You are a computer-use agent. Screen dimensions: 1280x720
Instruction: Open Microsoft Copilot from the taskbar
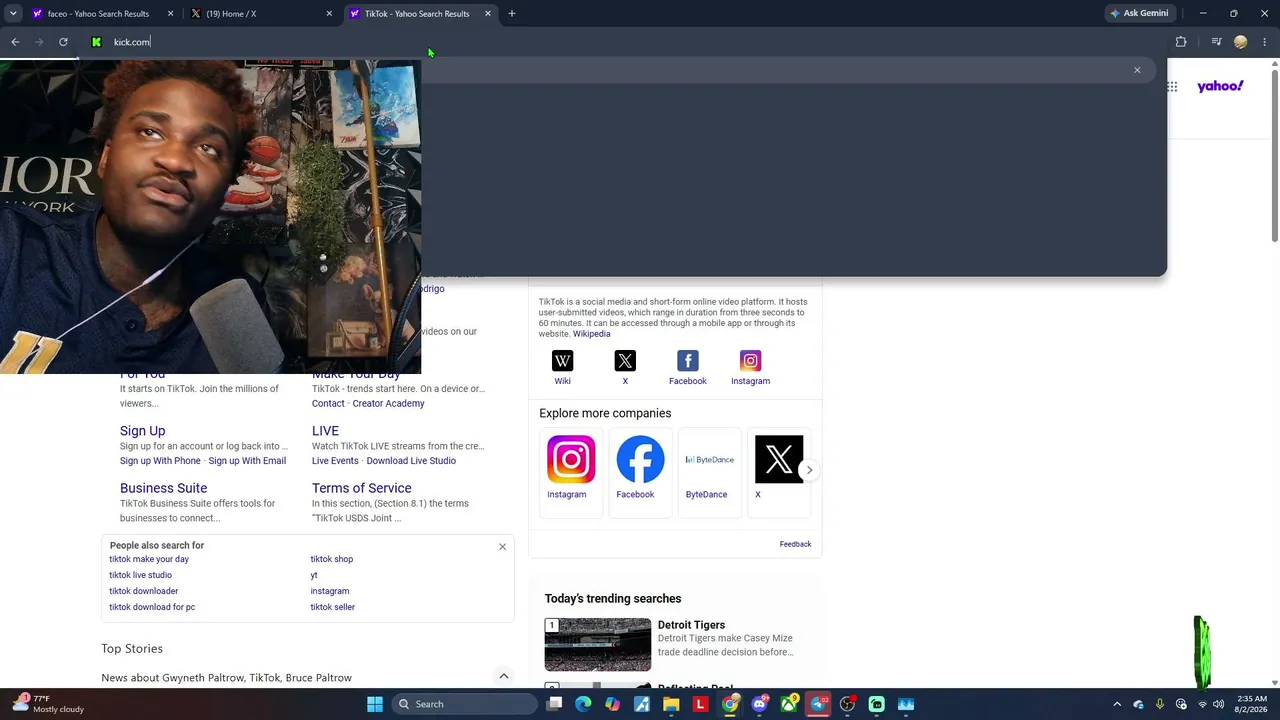point(612,704)
